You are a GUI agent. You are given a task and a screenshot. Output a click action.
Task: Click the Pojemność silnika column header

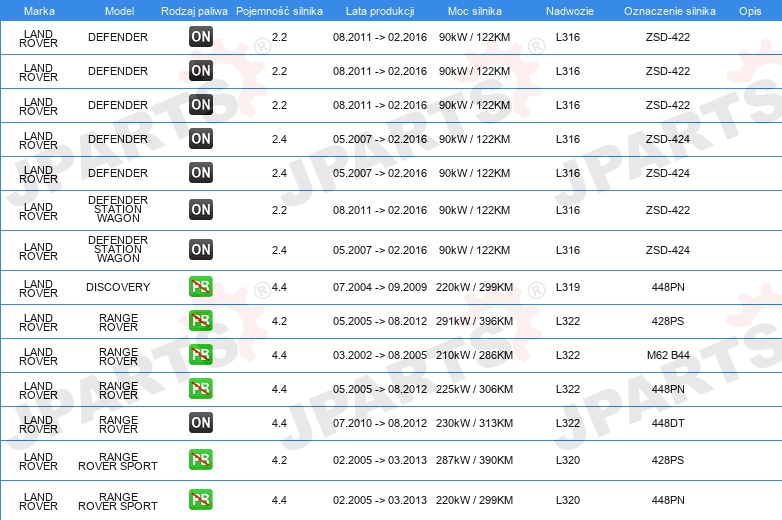(x=279, y=11)
